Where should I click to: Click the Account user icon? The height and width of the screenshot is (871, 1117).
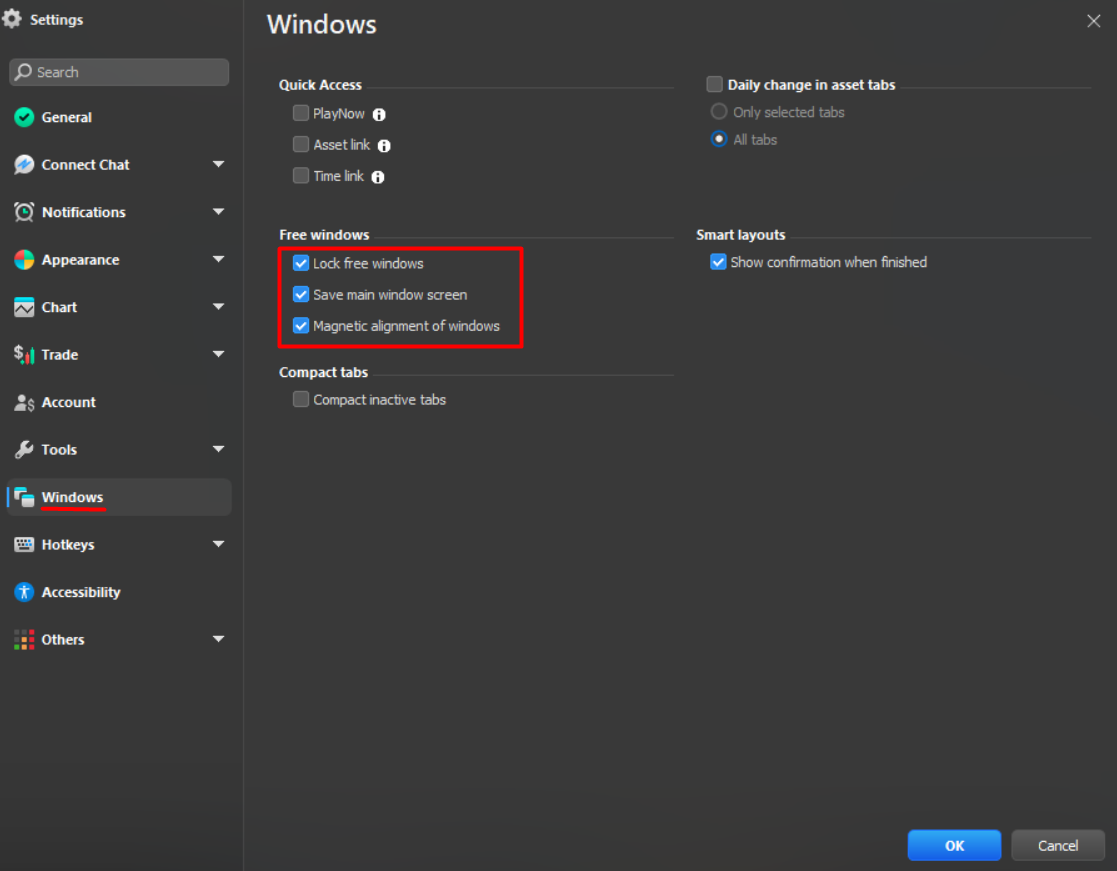(x=24, y=402)
